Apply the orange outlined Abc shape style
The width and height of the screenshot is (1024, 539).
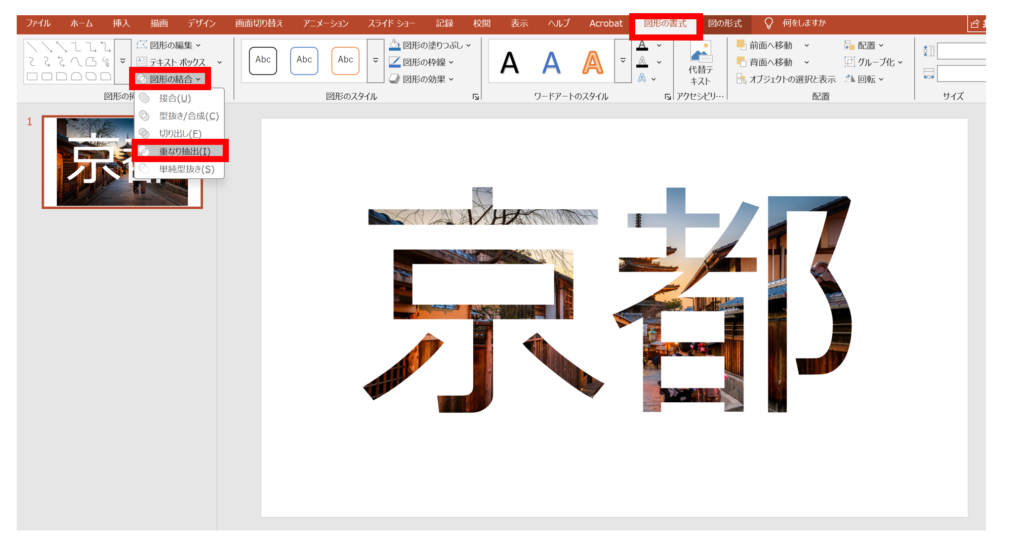(x=345, y=61)
